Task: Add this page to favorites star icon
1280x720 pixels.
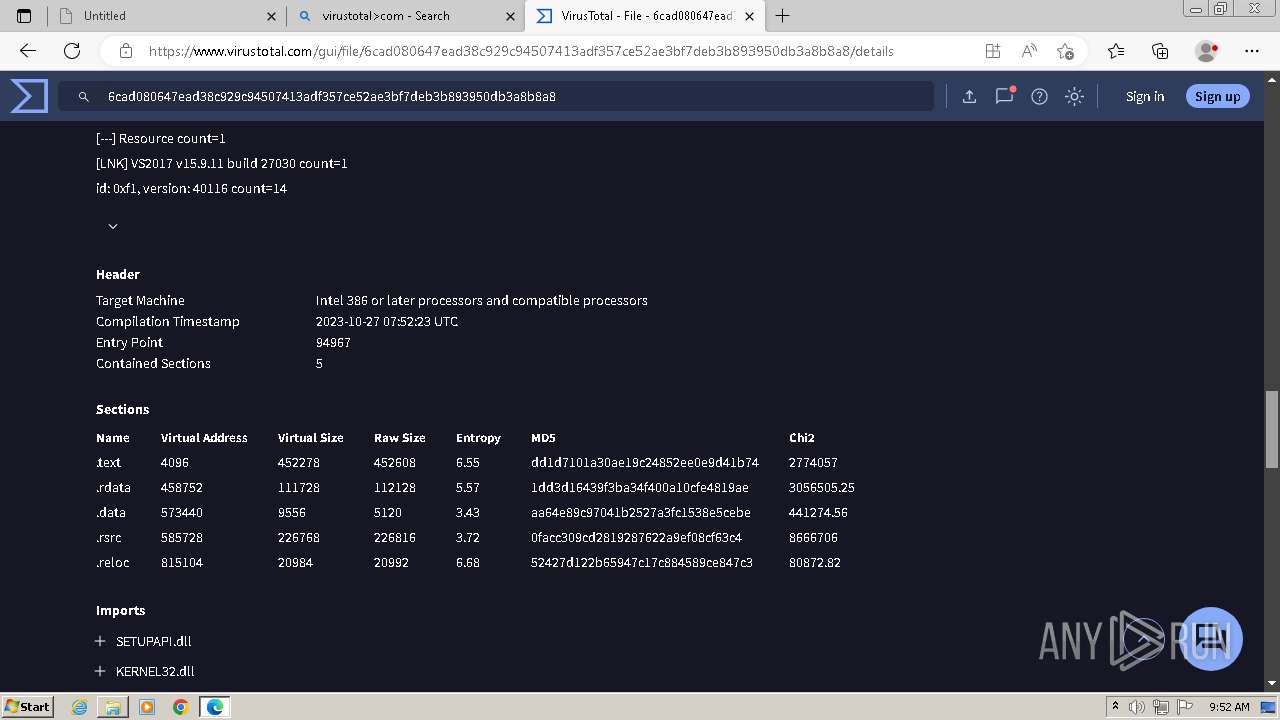Action: click(x=1065, y=51)
